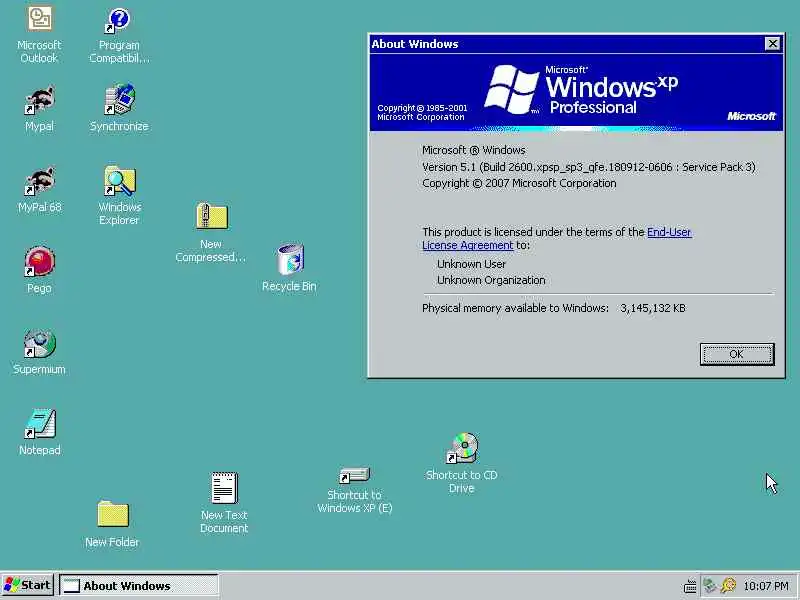Select the Notepad desktop shortcut
800x600 pixels.
[x=39, y=432]
